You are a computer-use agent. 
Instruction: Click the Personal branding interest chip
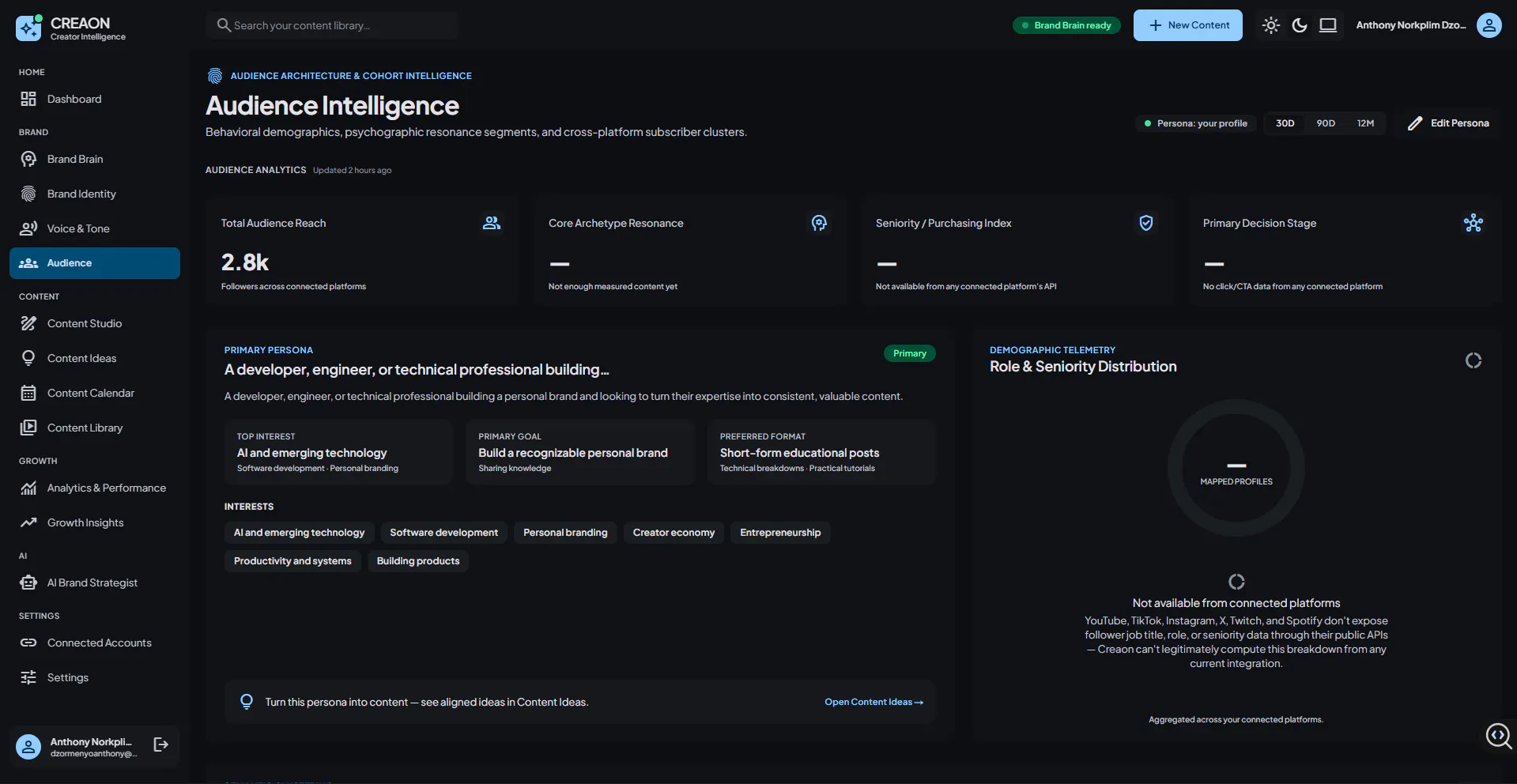565,533
